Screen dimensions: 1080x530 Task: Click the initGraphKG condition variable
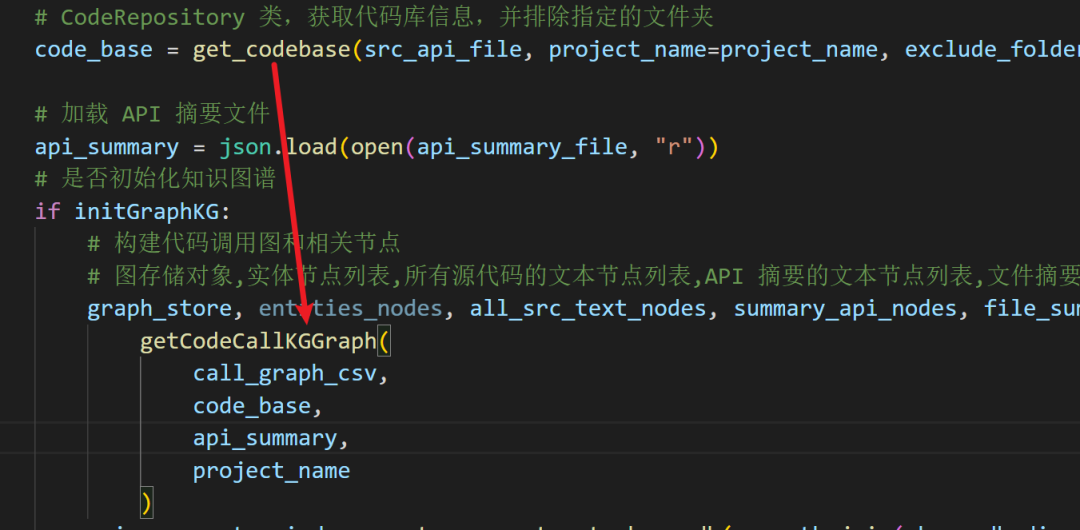(x=146, y=212)
